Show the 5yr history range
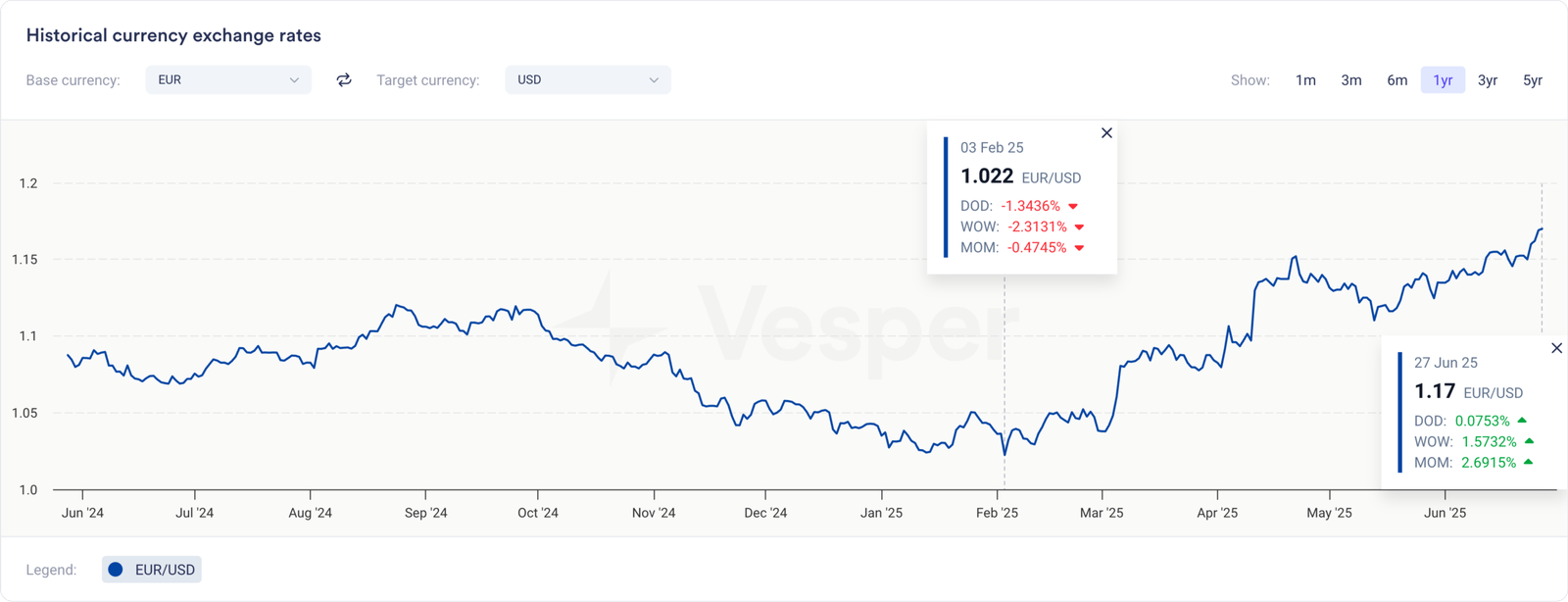The height and width of the screenshot is (602, 1568). coord(1533,80)
